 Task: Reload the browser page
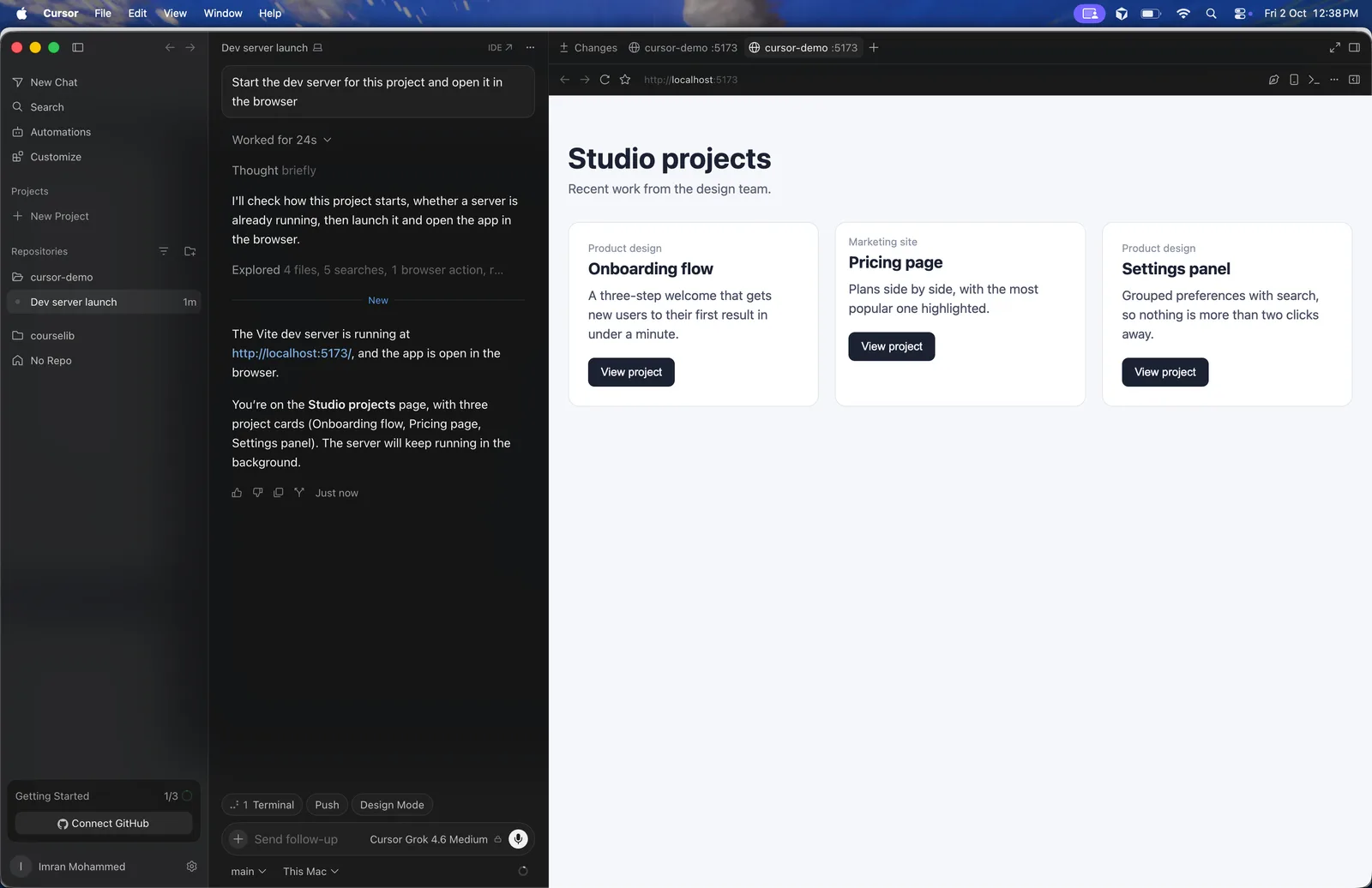(605, 80)
